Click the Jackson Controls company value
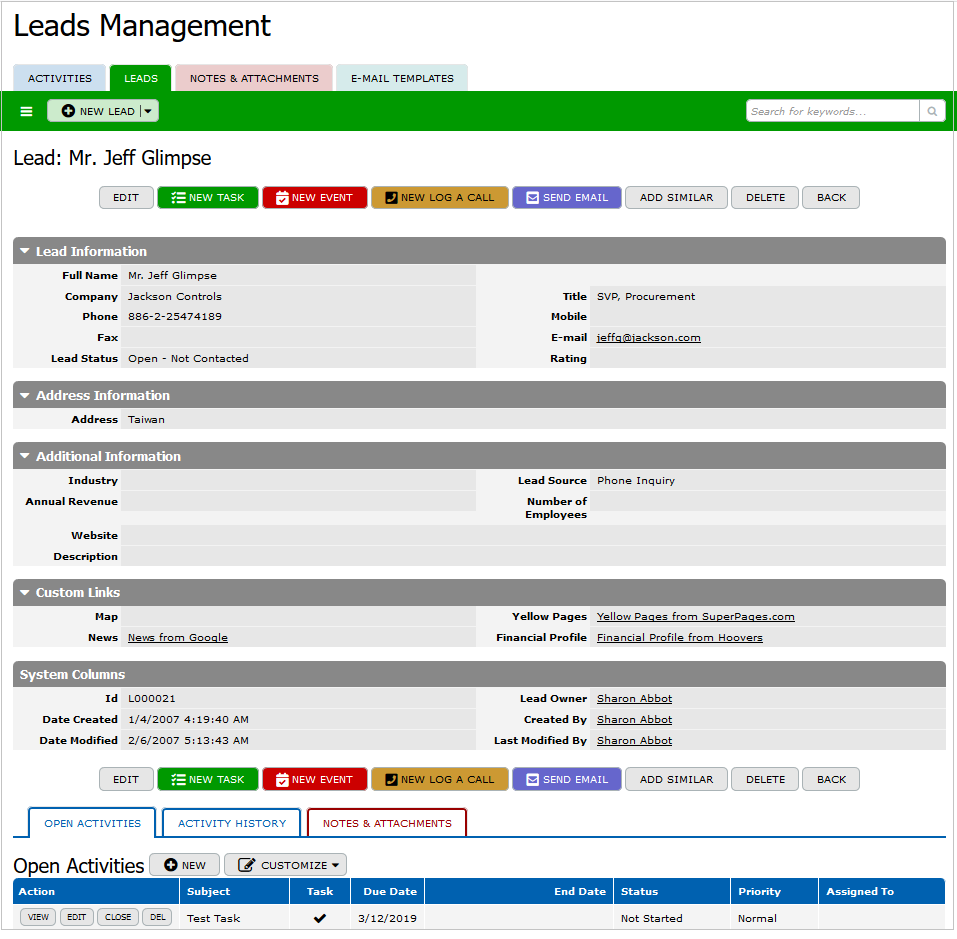 (175, 297)
